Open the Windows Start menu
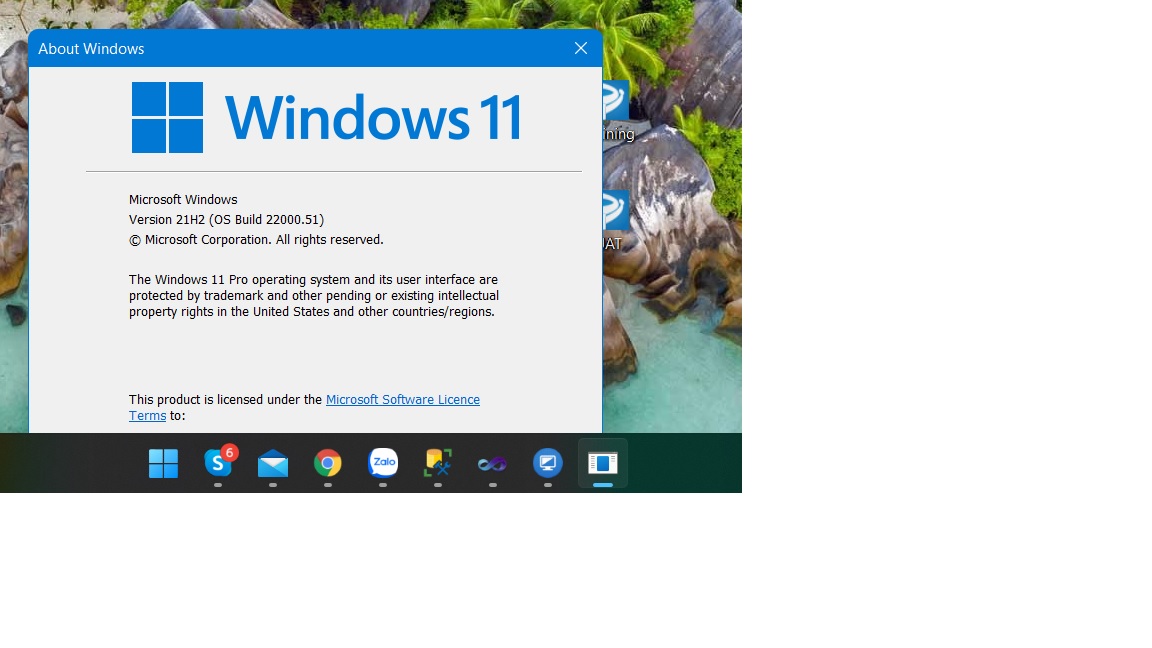The image size is (1152, 648). (x=163, y=464)
